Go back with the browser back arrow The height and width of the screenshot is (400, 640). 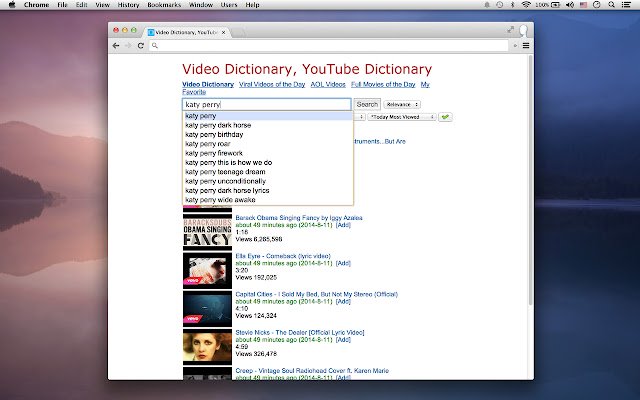(116, 46)
